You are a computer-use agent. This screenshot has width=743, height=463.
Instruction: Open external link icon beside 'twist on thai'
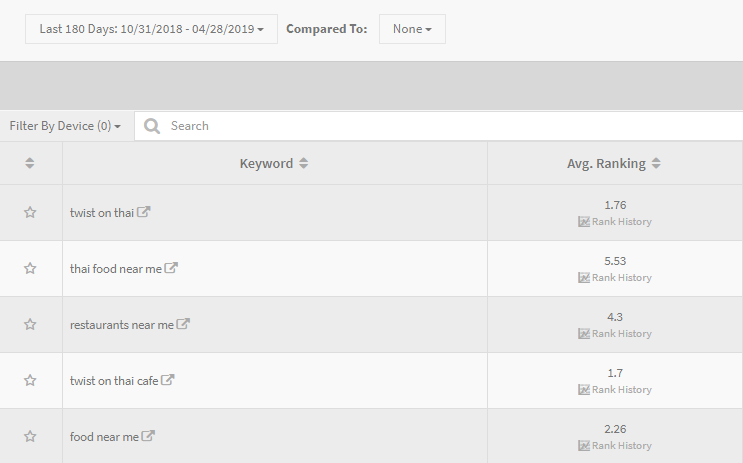coord(144,211)
